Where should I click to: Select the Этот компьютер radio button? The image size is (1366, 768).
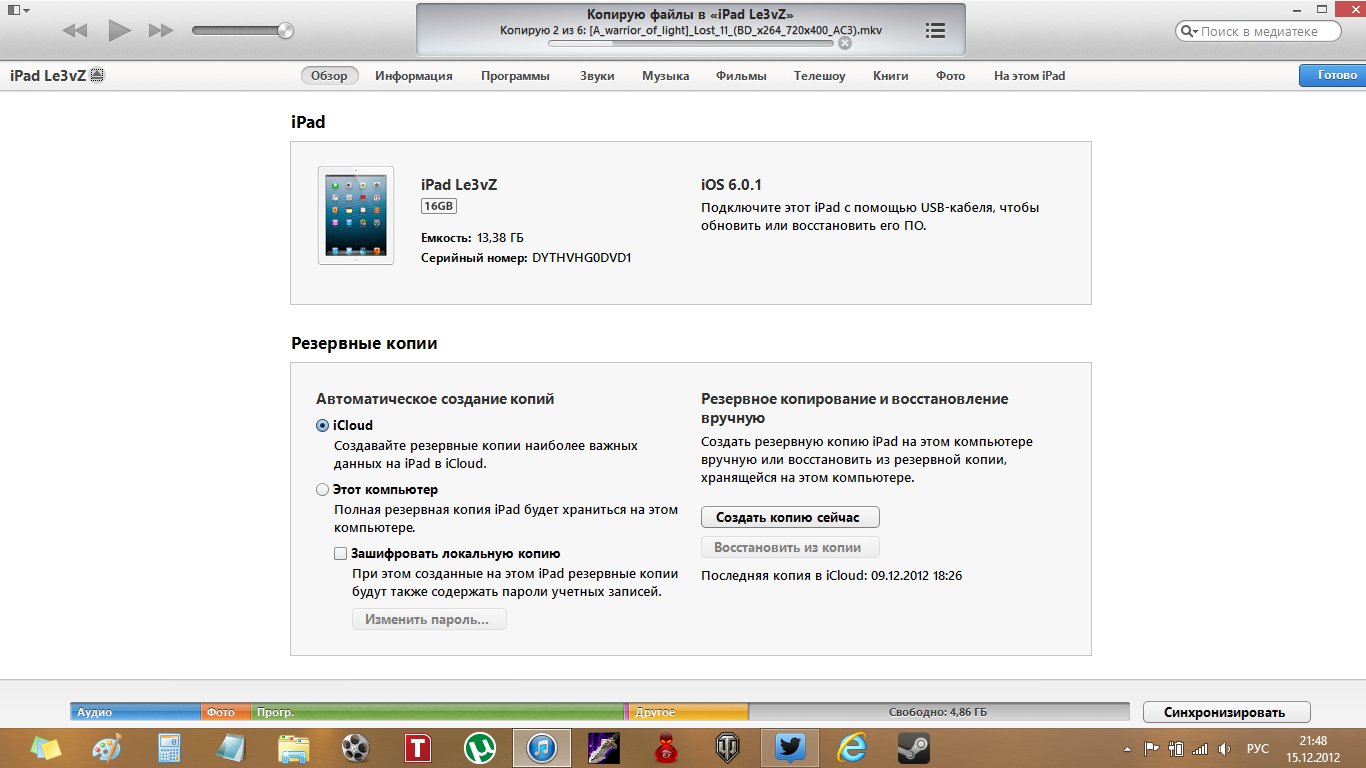click(x=322, y=490)
